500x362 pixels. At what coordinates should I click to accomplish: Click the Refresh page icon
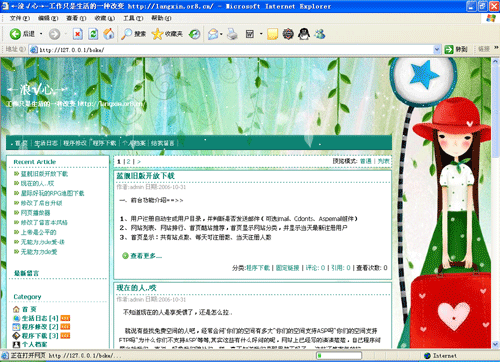point(93,34)
